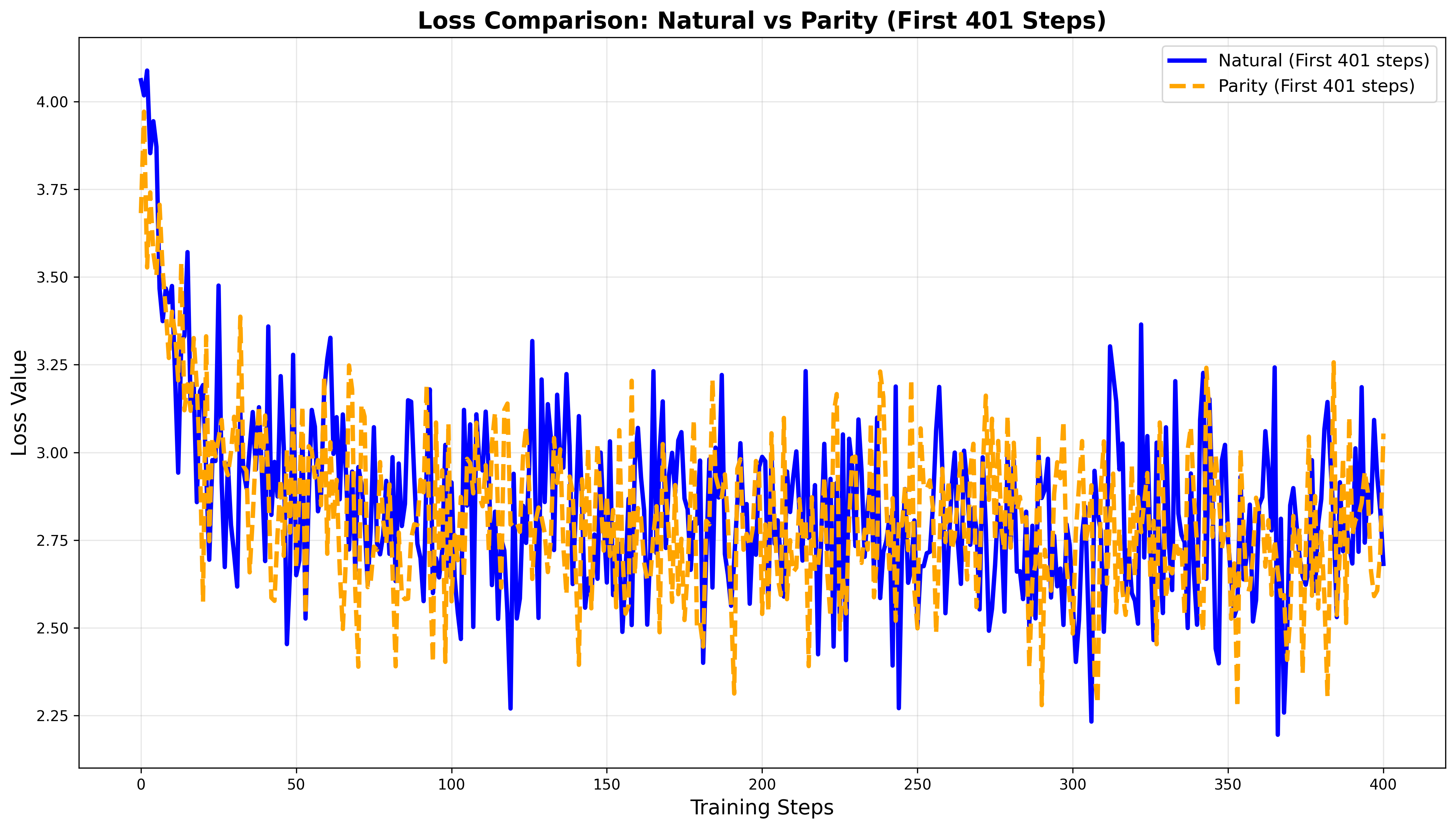Click the 200 x-axis tick label
Image resolution: width=1456 pixels, height=829 pixels.
[x=762, y=785]
